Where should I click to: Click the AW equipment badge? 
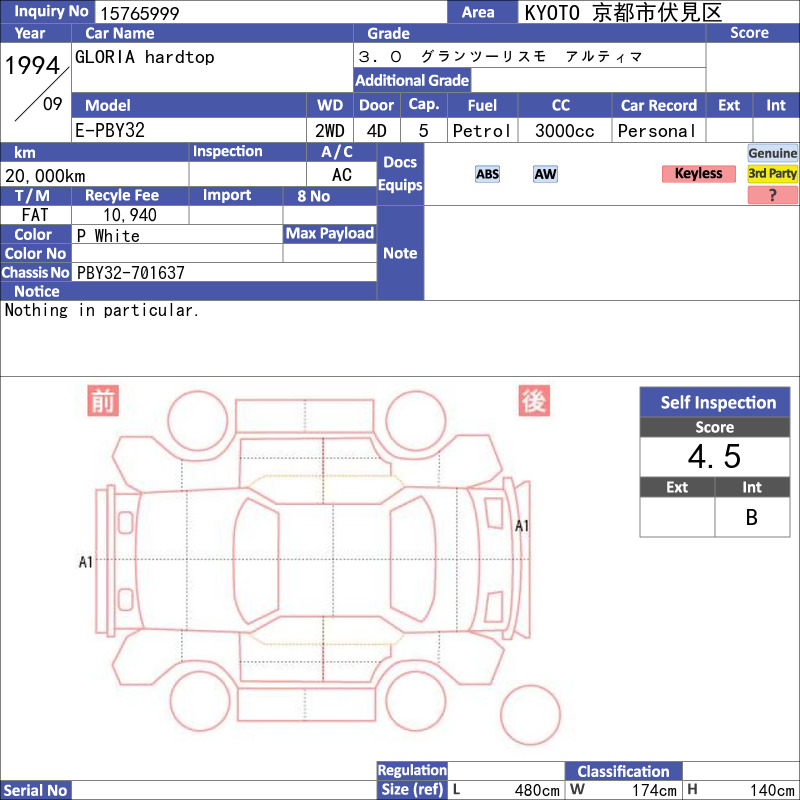click(x=545, y=174)
